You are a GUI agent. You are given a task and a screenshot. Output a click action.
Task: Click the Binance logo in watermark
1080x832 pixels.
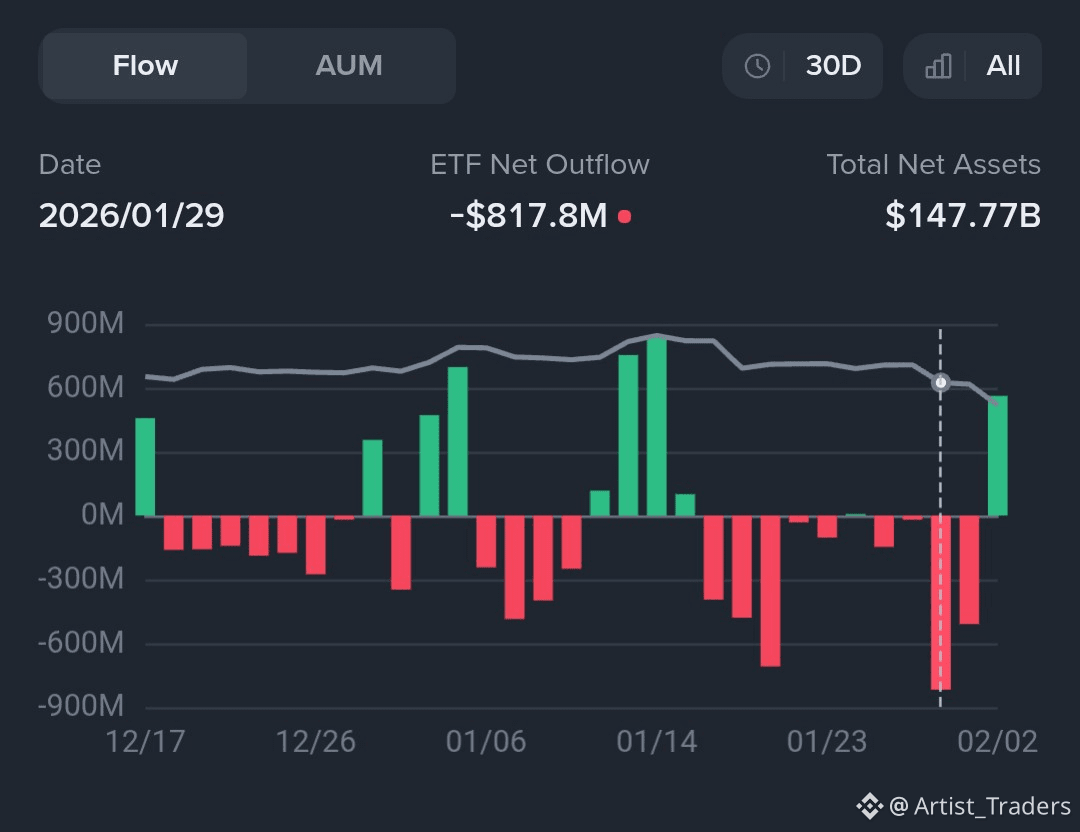tap(867, 805)
